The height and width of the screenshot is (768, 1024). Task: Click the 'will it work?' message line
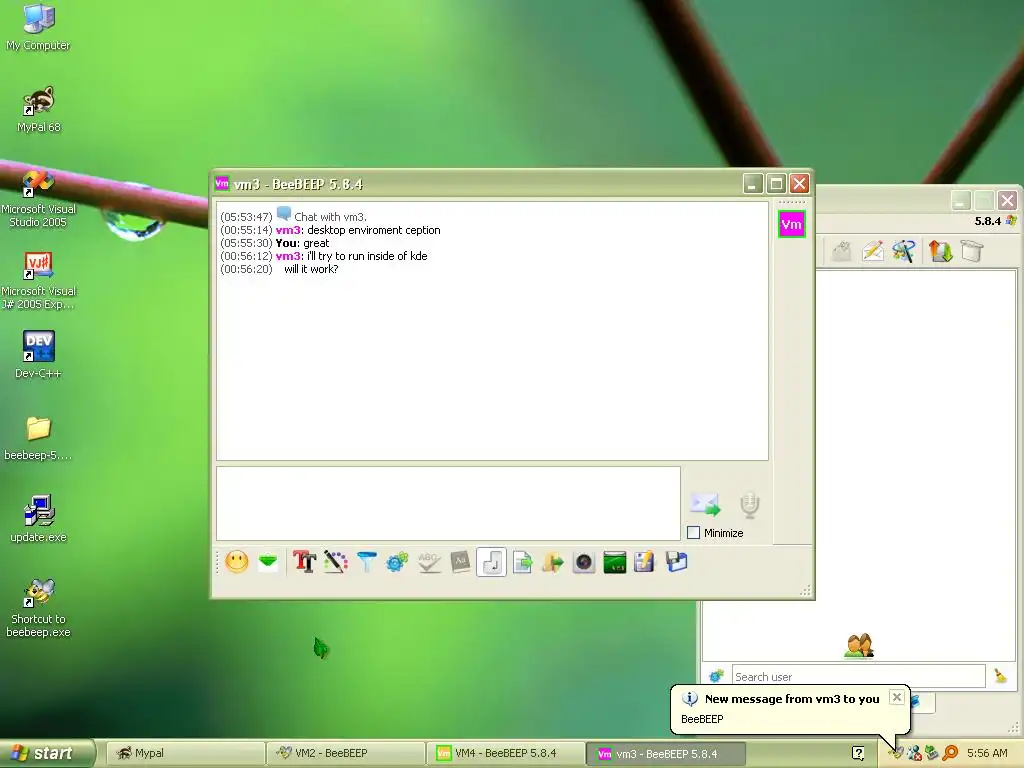click(x=311, y=269)
